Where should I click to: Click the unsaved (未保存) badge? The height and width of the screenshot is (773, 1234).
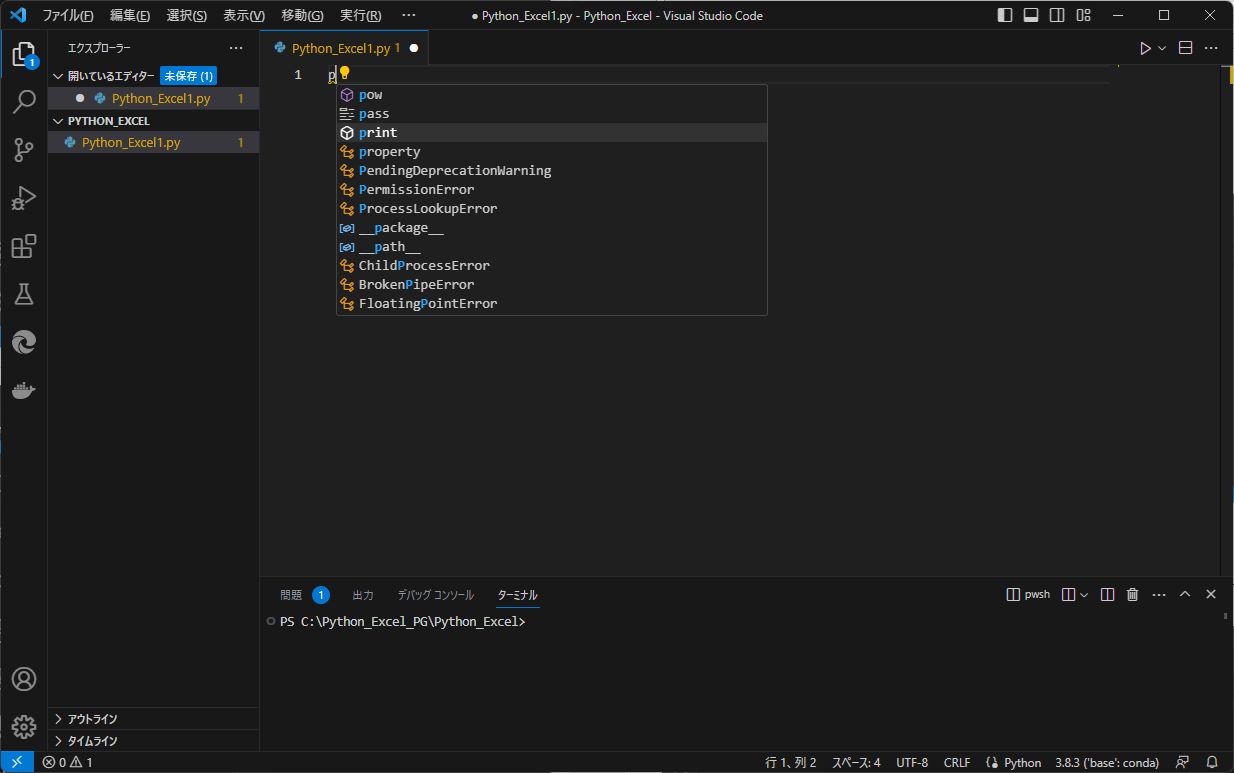188,76
